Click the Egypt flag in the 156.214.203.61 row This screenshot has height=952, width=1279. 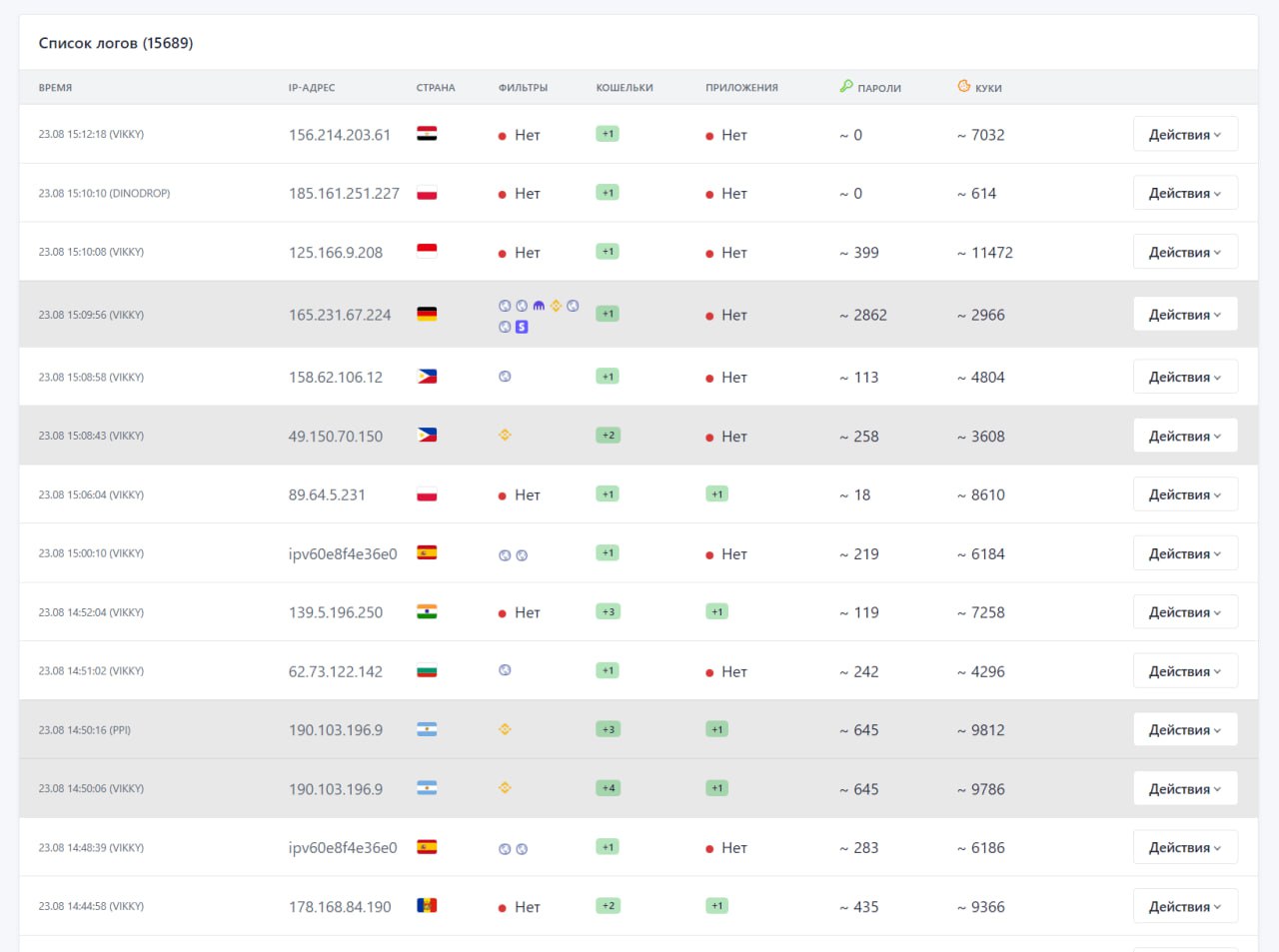pos(427,134)
